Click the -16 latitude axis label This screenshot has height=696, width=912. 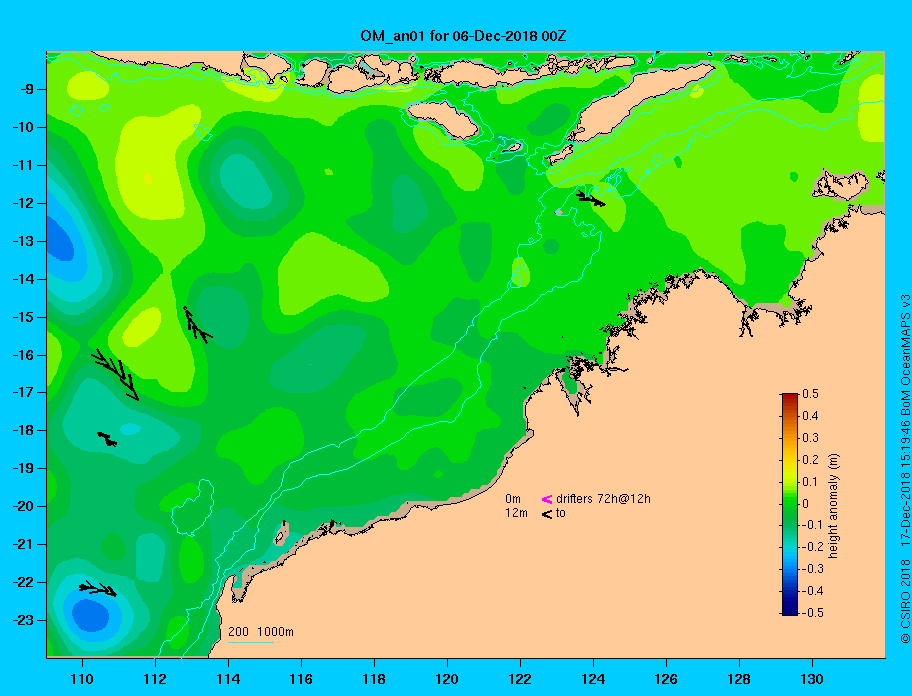(22, 355)
